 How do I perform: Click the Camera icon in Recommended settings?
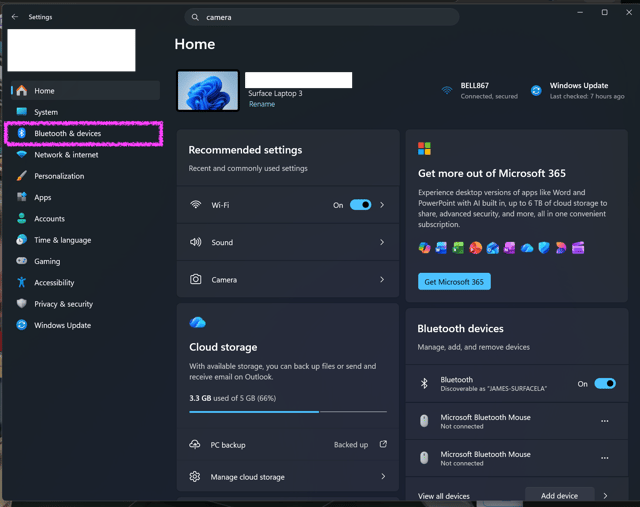(x=196, y=279)
